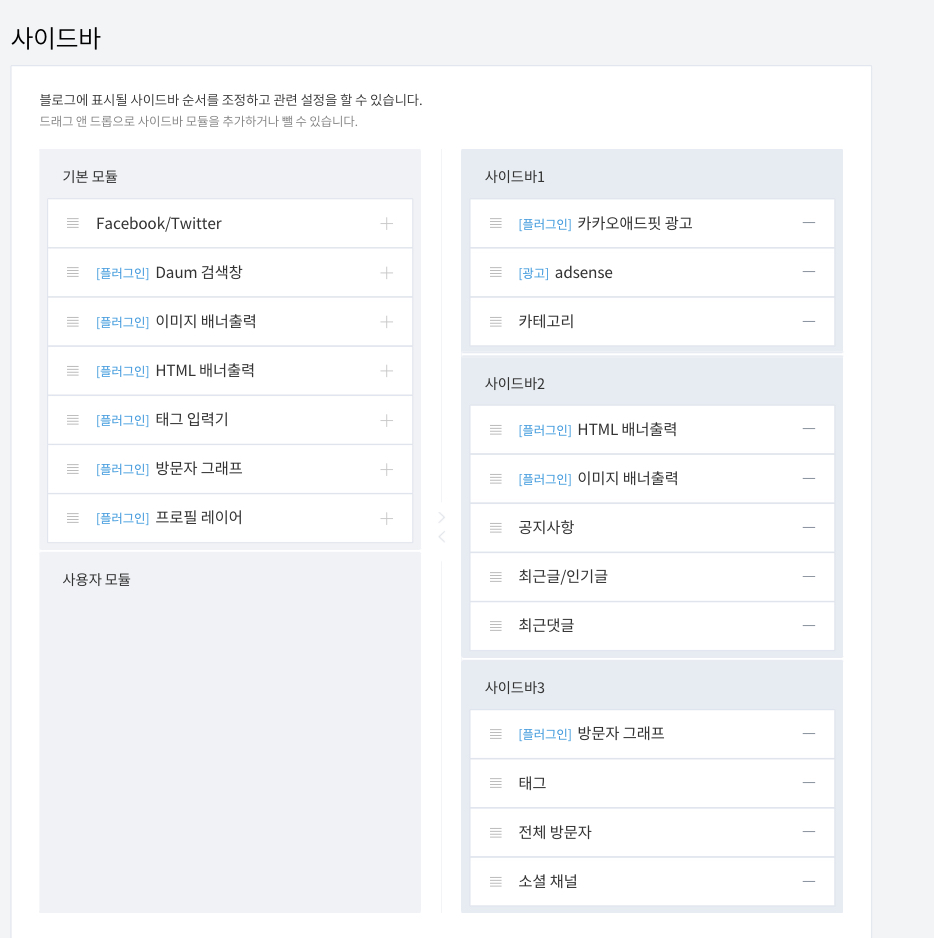The width and height of the screenshot is (934, 938).
Task: Remove 전체 방문자 with its minus icon
Action: point(809,832)
